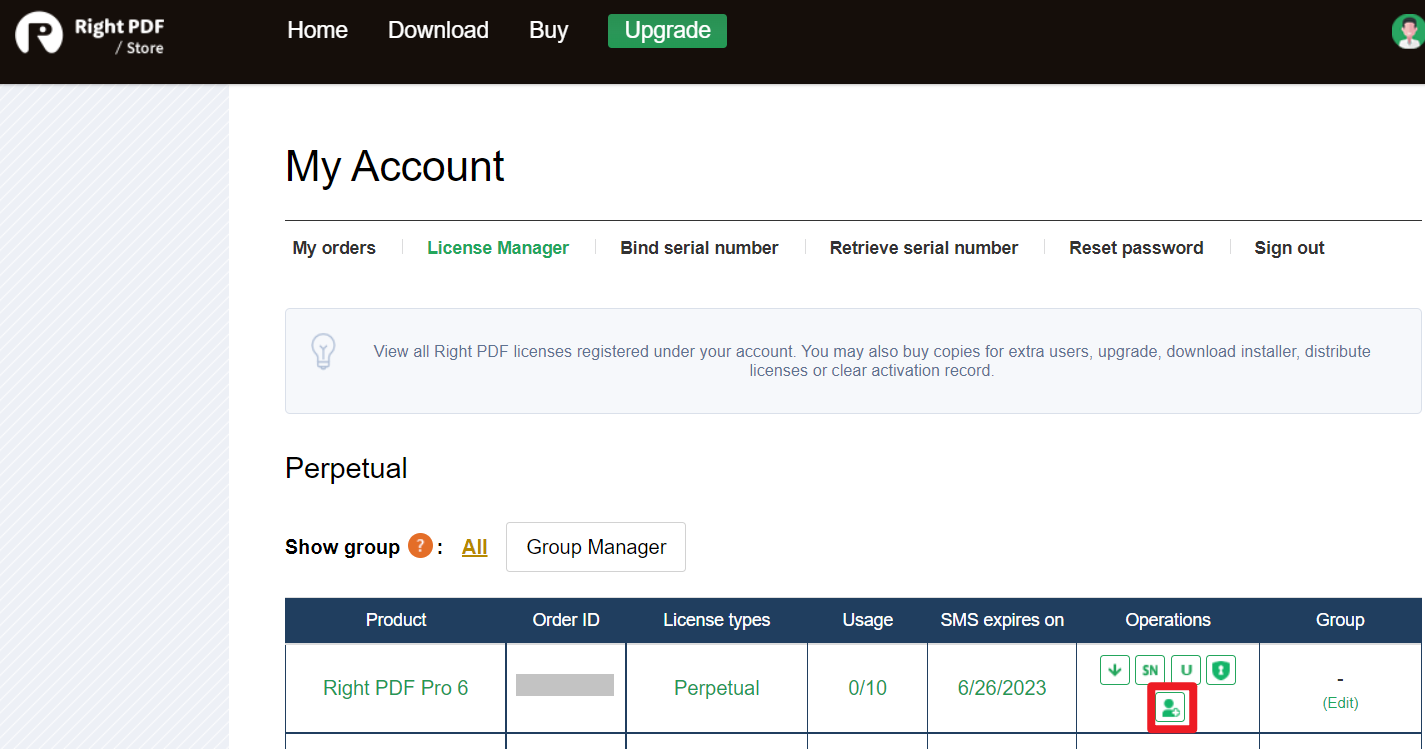Image resolution: width=1425 pixels, height=749 pixels.
Task: Click the My Account heading
Action: (x=395, y=166)
